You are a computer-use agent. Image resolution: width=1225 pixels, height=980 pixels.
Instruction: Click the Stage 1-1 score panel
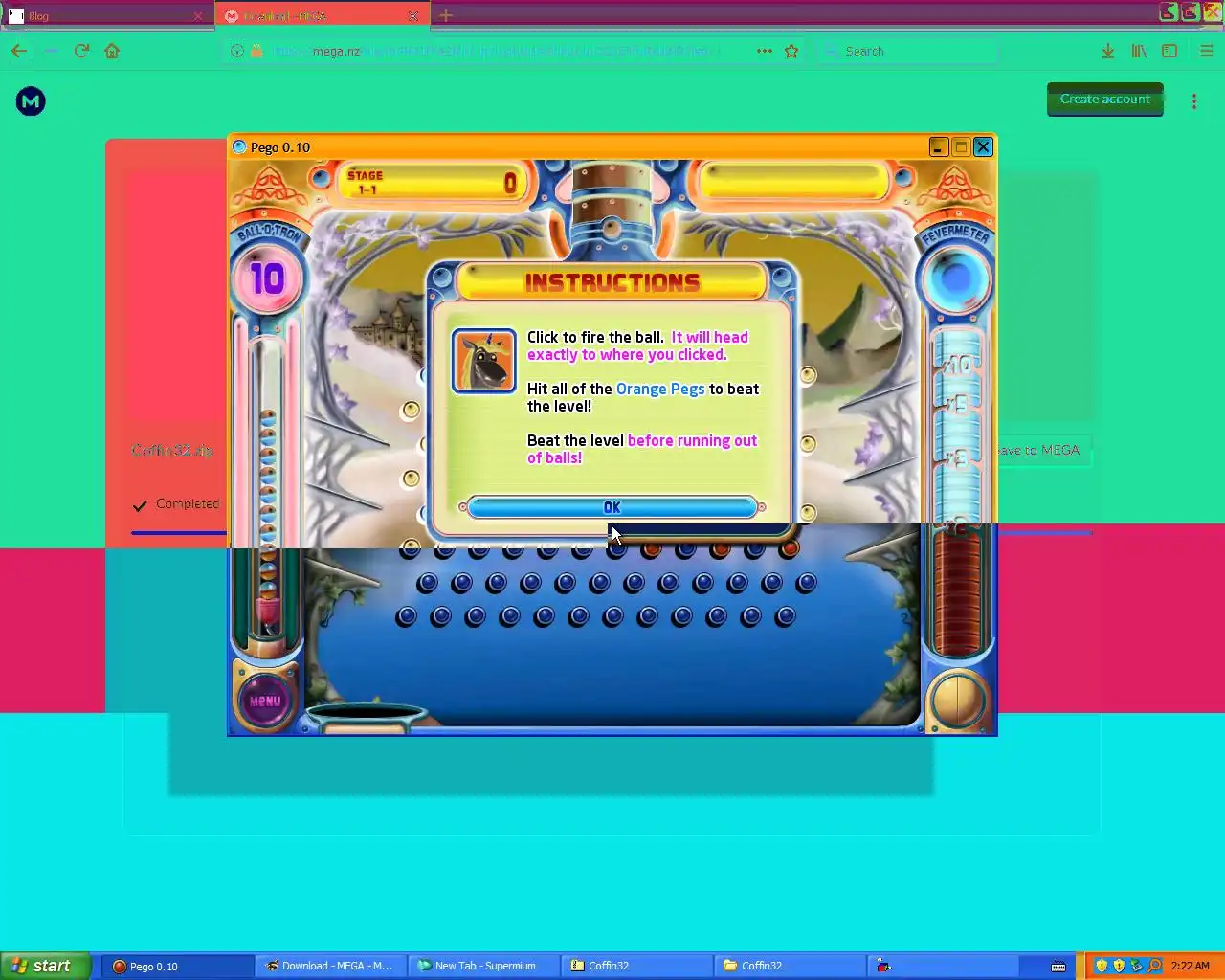432,182
